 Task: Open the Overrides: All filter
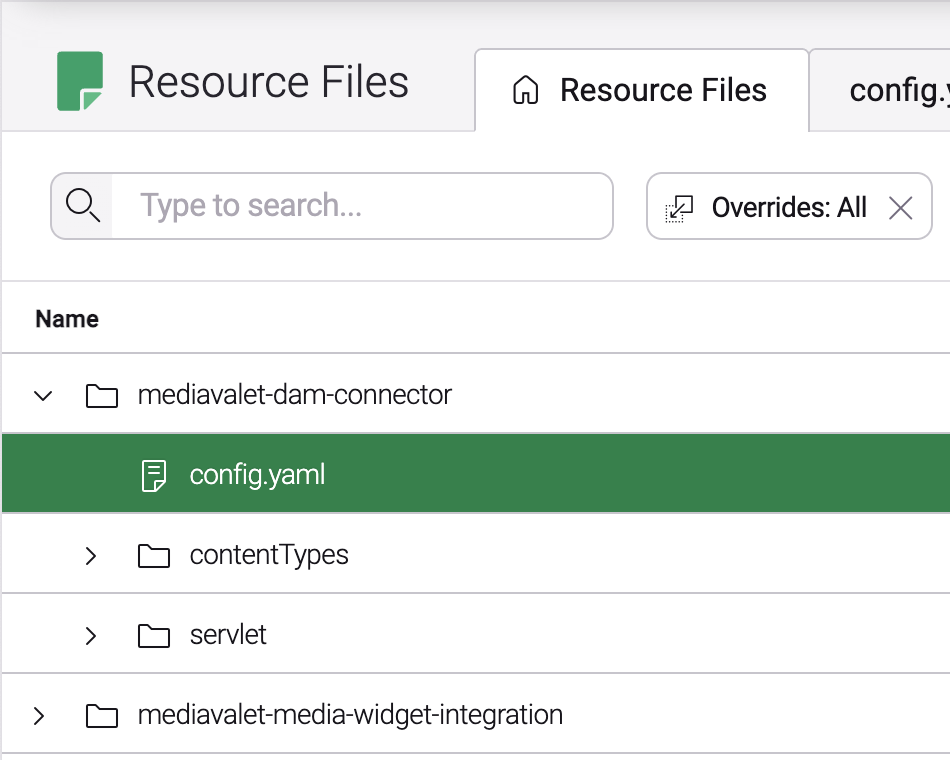(789, 206)
